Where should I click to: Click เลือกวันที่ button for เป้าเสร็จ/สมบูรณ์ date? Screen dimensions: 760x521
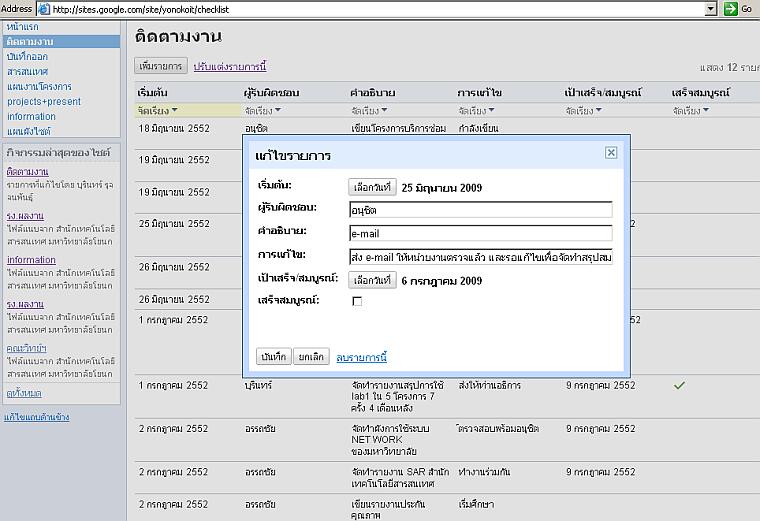coord(372,280)
